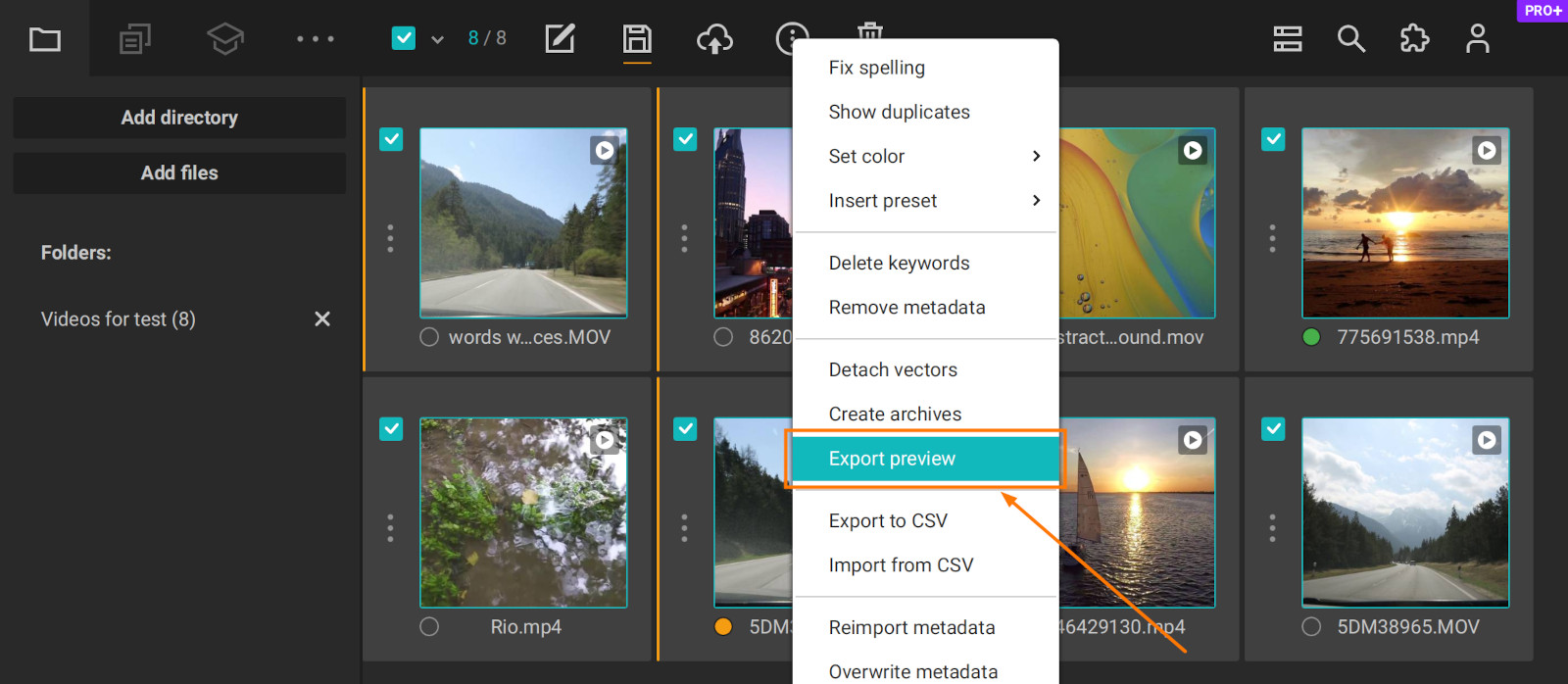The width and height of the screenshot is (1568, 684).
Task: Choose Fix spelling from the menu
Action: [925, 68]
